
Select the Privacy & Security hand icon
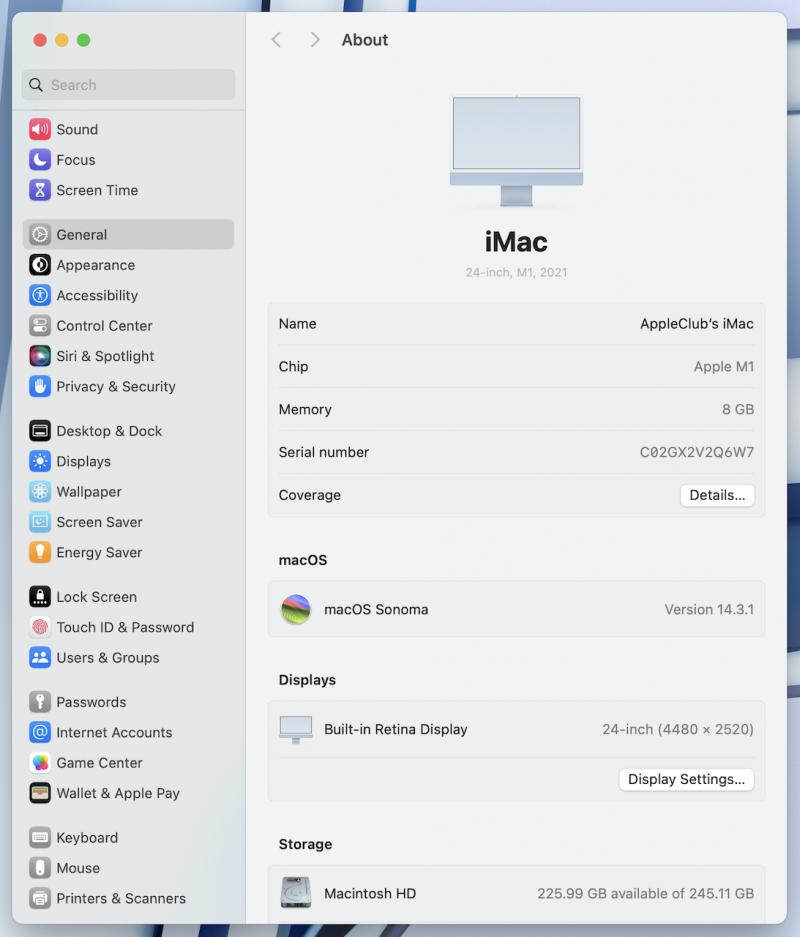point(40,387)
